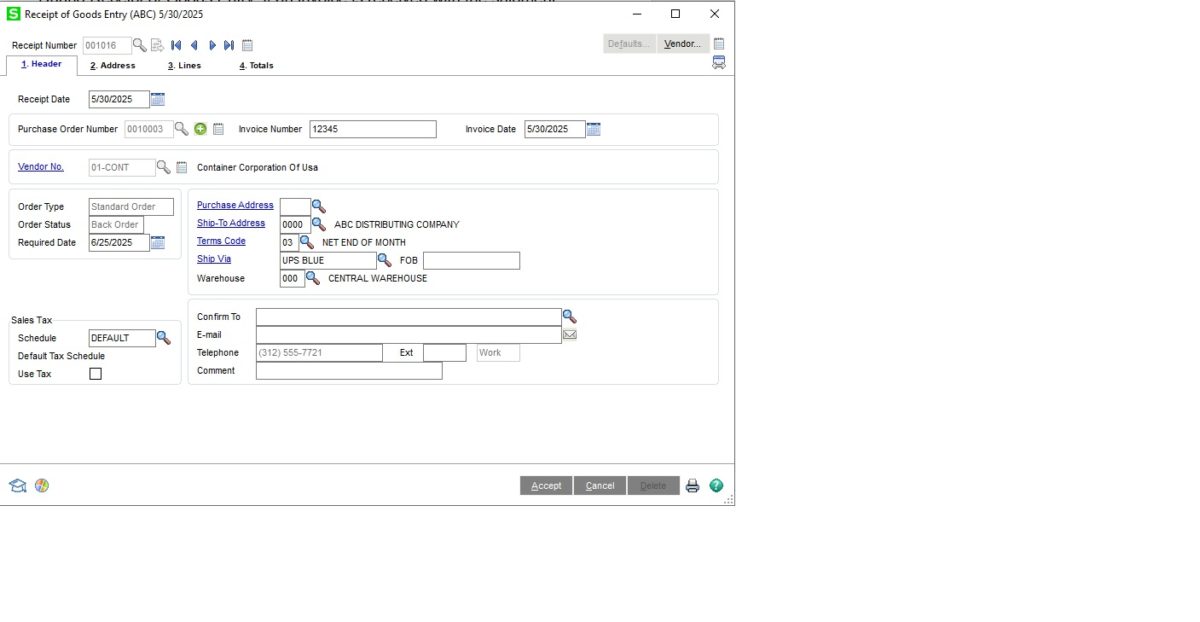Switch to the Lines tab
Image resolution: width=1200 pixels, height=622 pixels.
pyautogui.click(x=184, y=65)
